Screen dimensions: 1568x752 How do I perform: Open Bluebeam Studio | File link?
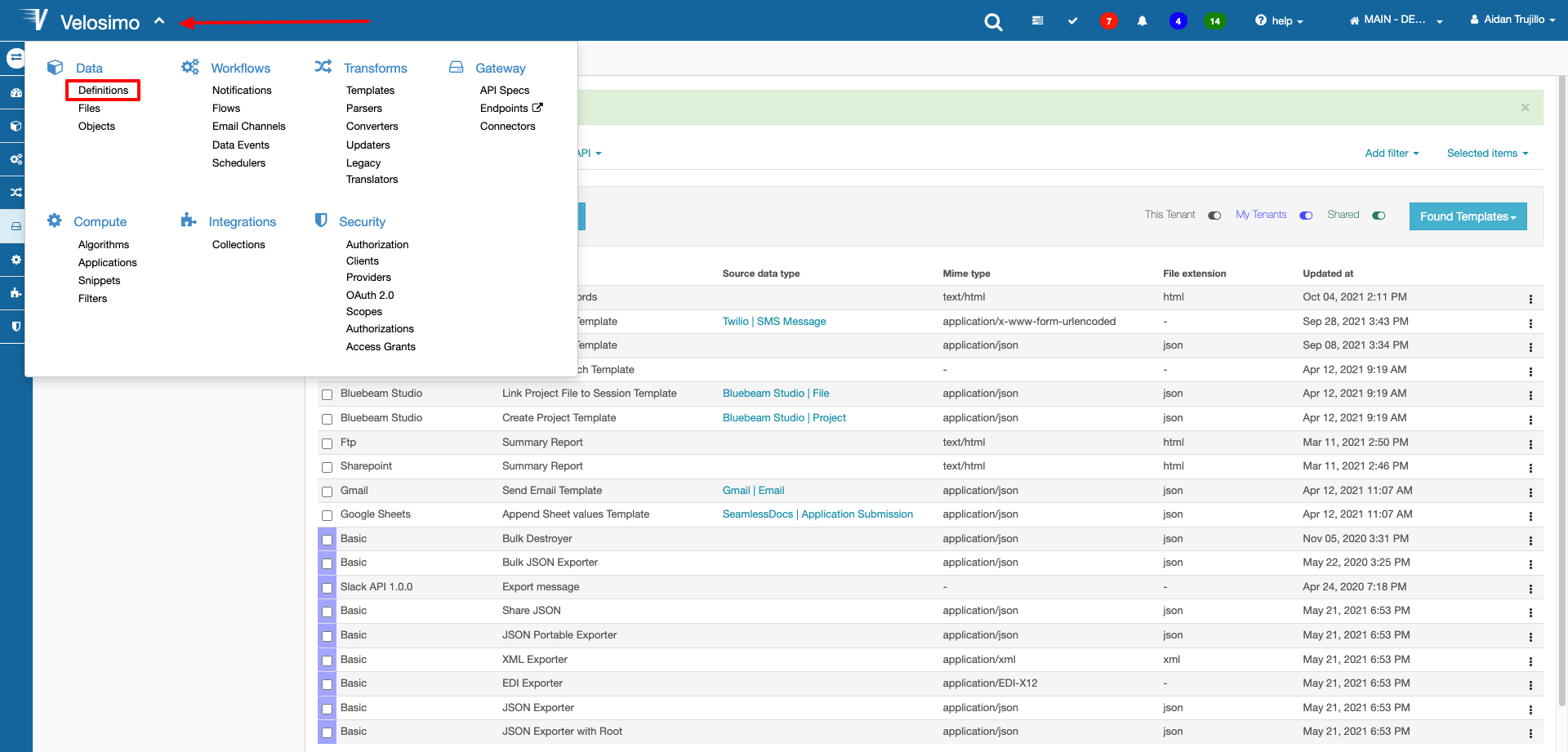pyautogui.click(x=775, y=393)
